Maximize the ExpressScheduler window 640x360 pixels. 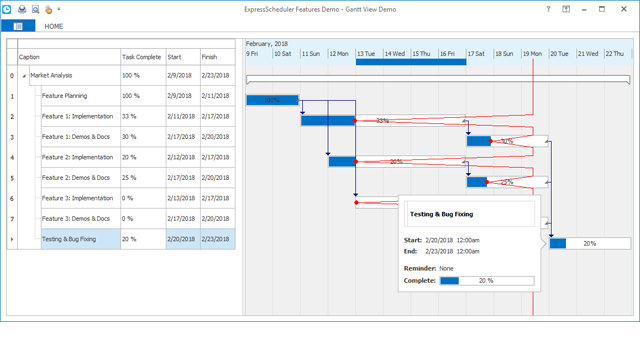tap(602, 9)
